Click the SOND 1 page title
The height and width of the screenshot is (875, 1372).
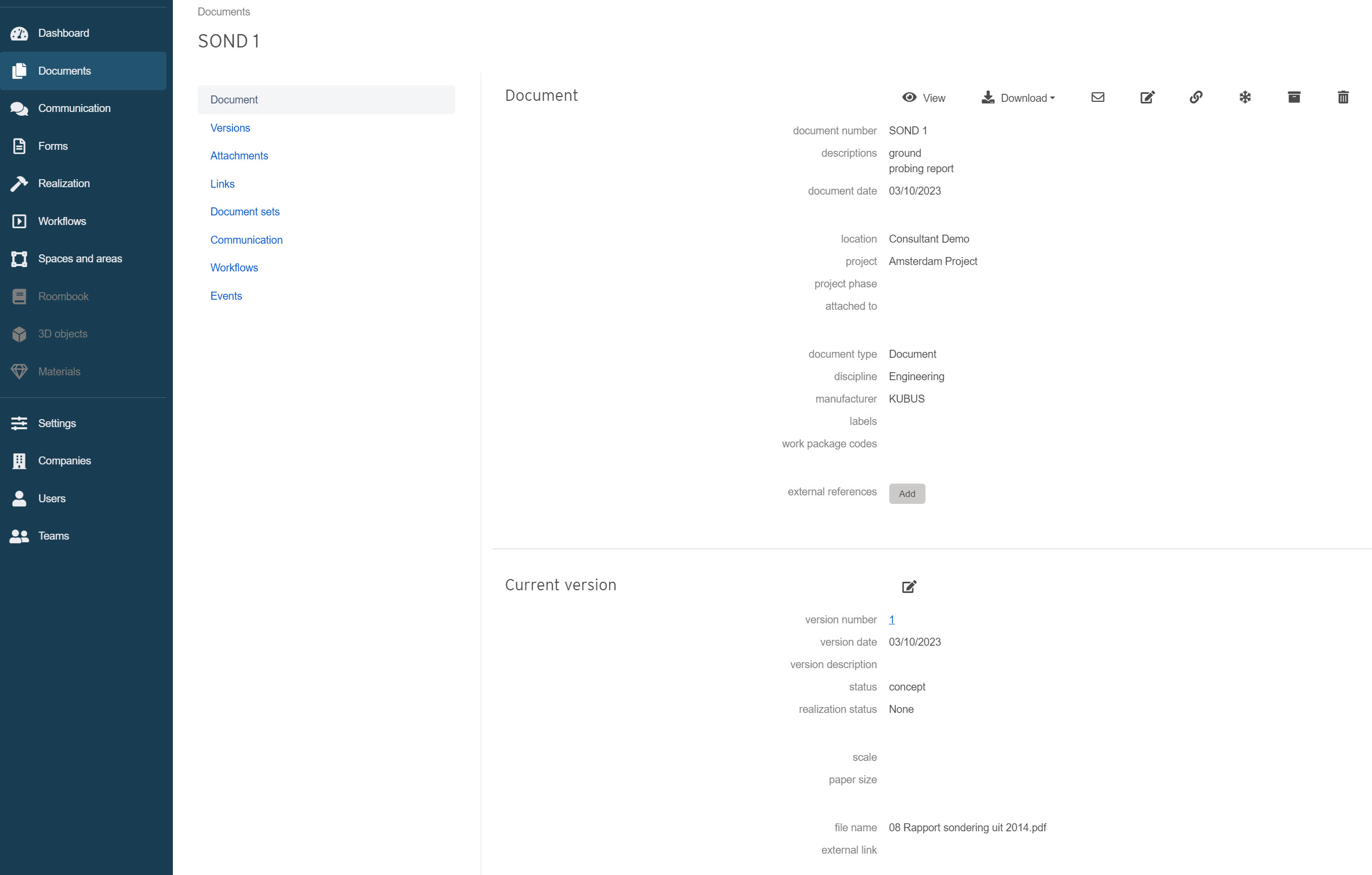pyautogui.click(x=228, y=41)
